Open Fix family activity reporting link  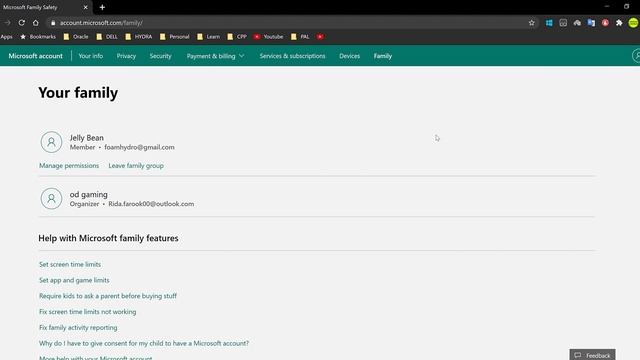[x=78, y=328]
